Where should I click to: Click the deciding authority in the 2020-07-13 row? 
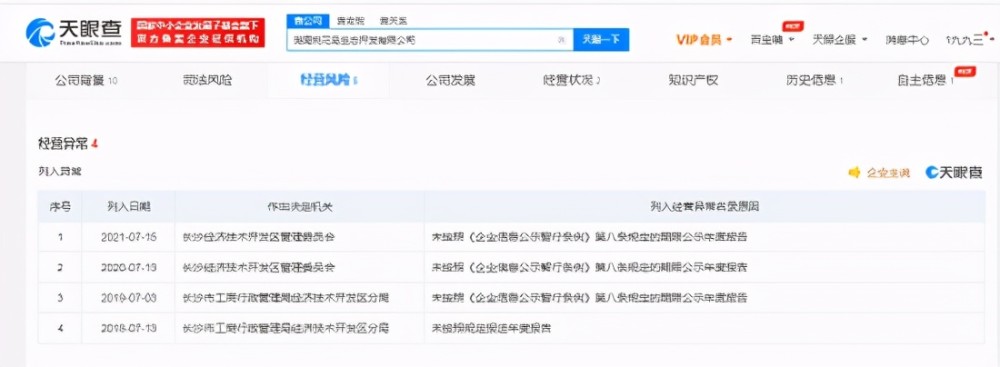pyautogui.click(x=258, y=267)
